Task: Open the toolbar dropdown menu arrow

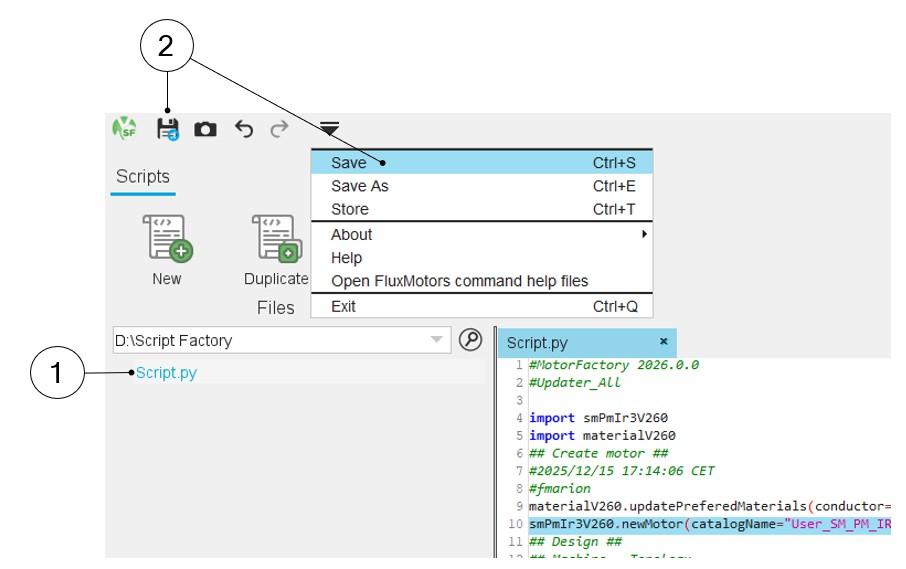Action: (x=329, y=128)
